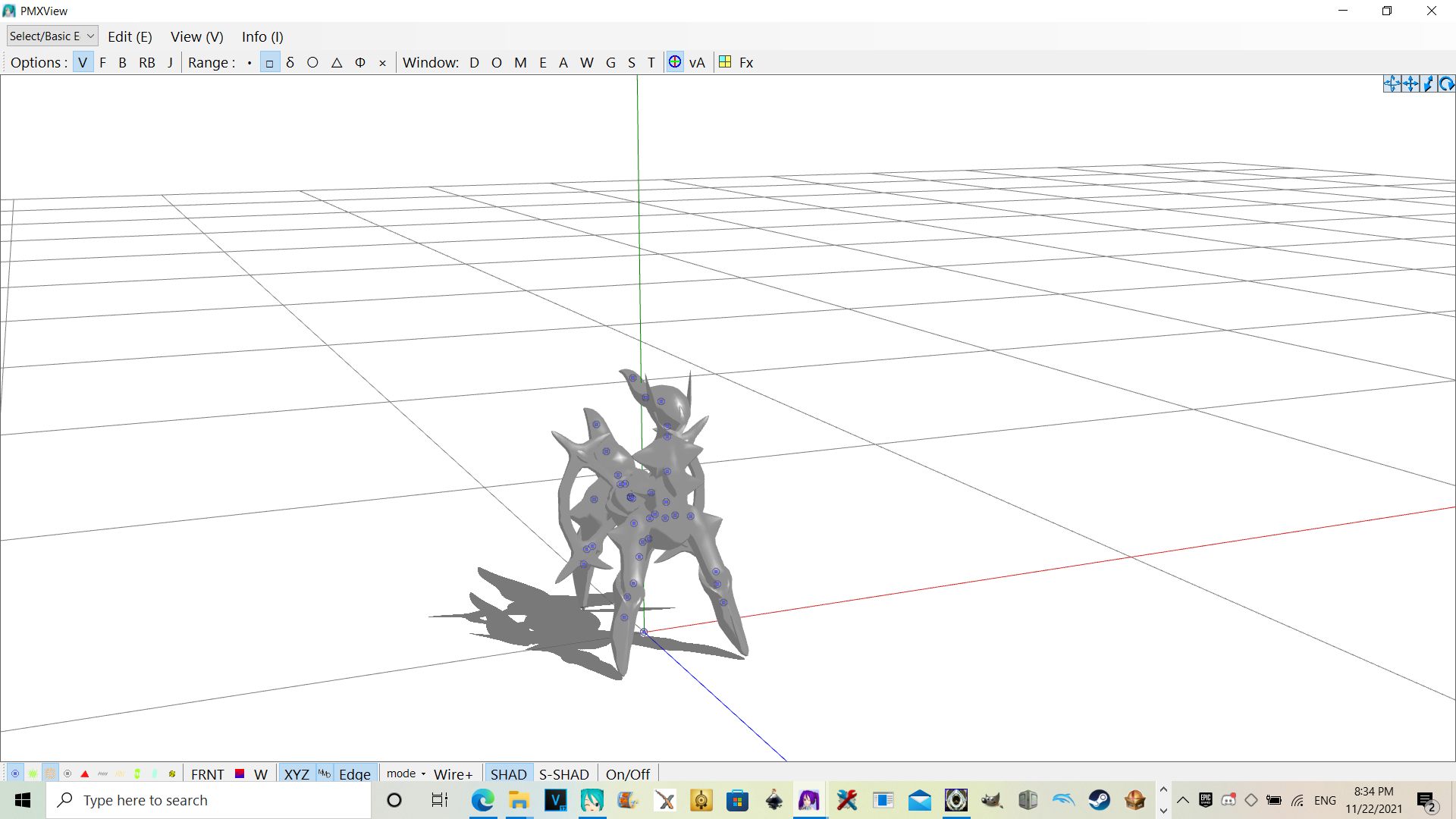Toggle vertex display icon in bottom bar
1456x819 pixels.
15,773
